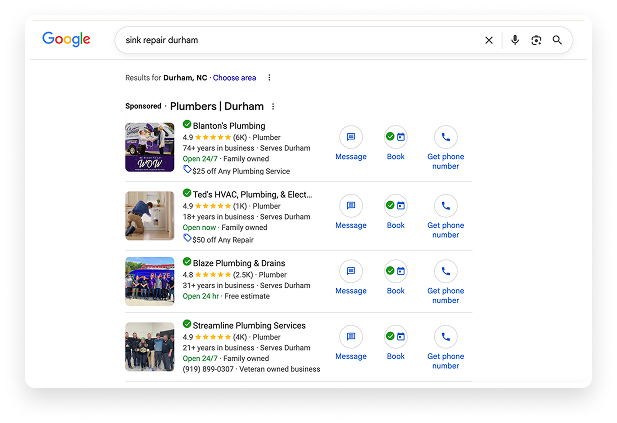Click Message icon for Blaze Plumbing & Drains
The image size is (617, 423).
pyautogui.click(x=350, y=271)
